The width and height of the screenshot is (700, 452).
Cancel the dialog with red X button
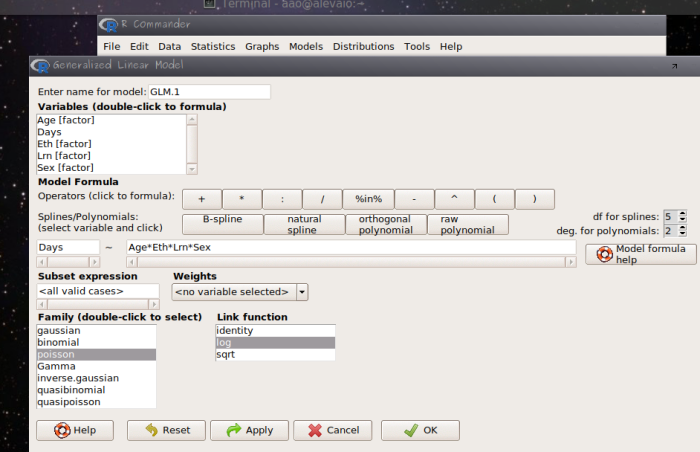click(x=333, y=430)
